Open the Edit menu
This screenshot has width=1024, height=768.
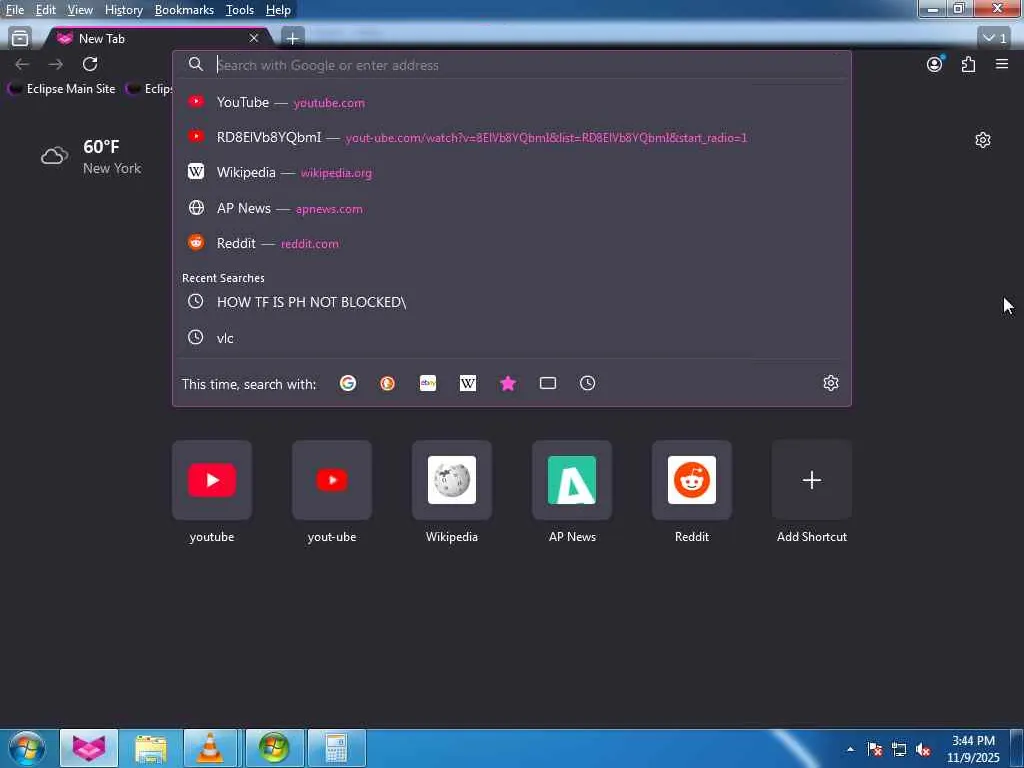click(45, 10)
